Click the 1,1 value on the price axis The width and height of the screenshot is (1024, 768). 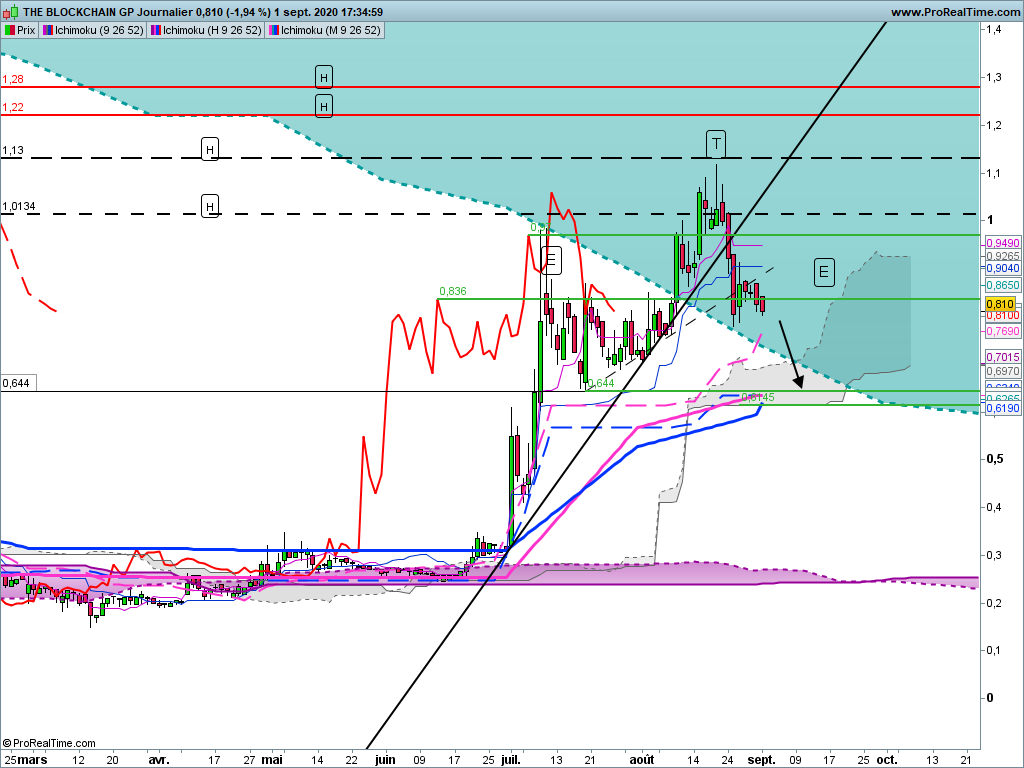pos(994,173)
